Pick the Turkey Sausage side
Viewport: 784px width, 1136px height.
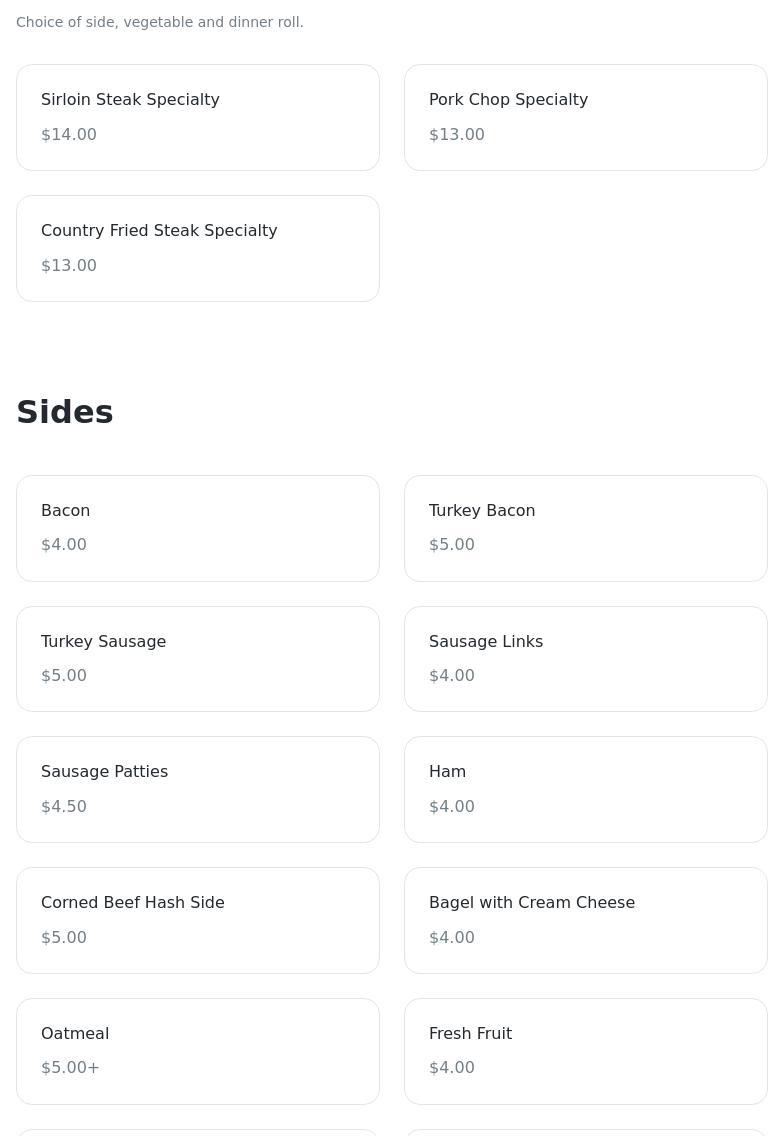(x=198, y=659)
